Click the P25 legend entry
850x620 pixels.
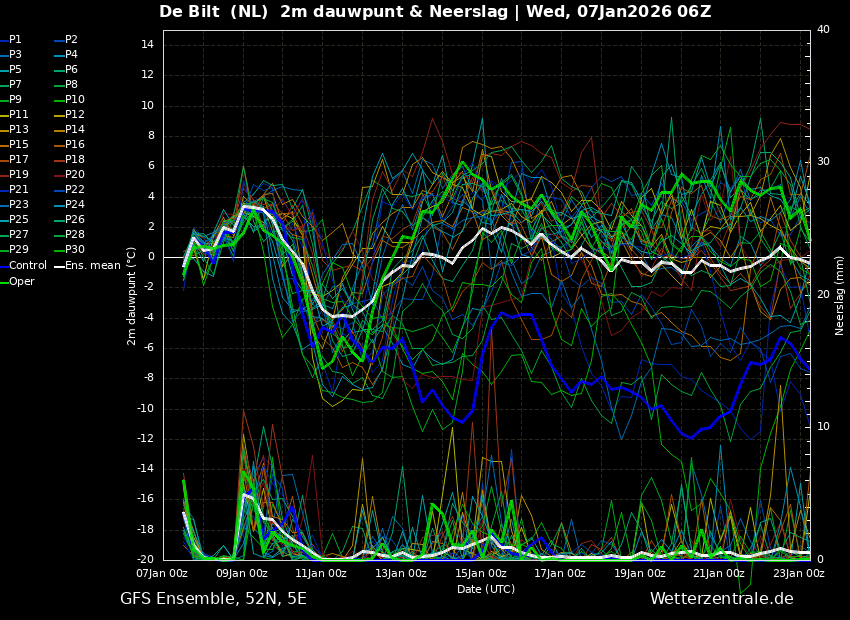pyautogui.click(x=14, y=219)
